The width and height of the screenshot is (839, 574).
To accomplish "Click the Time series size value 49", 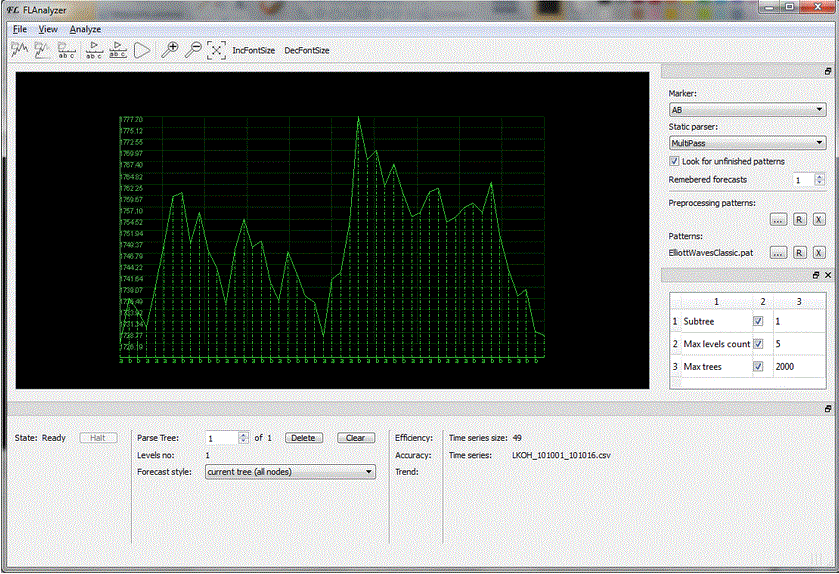I will click(x=517, y=438).
